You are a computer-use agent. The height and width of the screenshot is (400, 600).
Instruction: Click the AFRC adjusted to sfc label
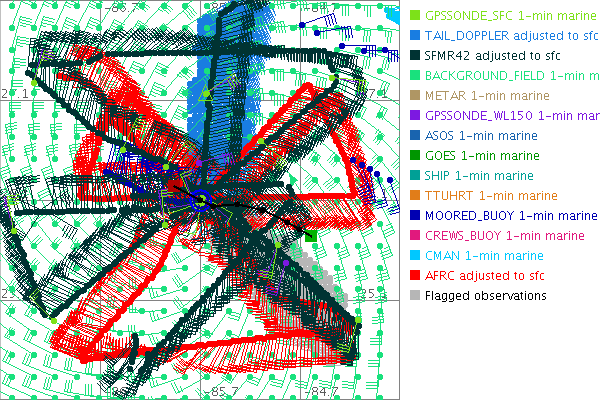pyautogui.click(x=484, y=276)
